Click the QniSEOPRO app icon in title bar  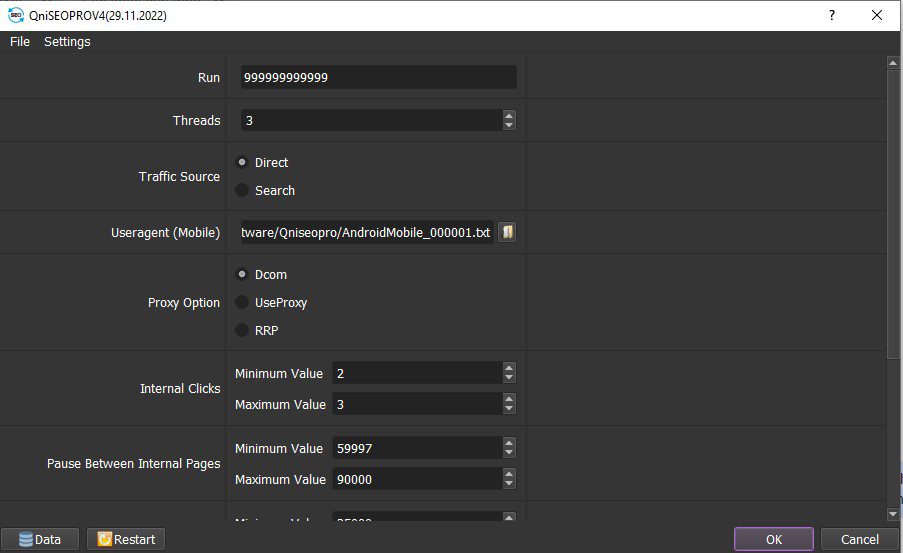(x=16, y=16)
